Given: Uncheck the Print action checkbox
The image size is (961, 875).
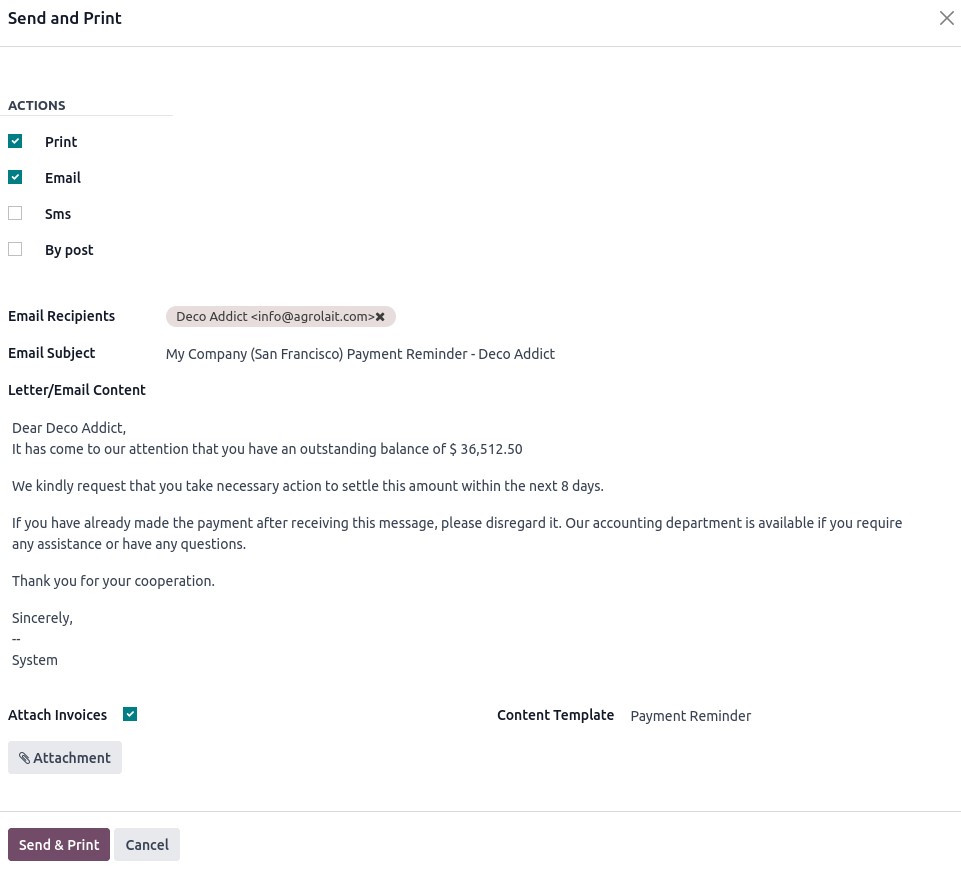Looking at the screenshot, I should tap(15, 142).
